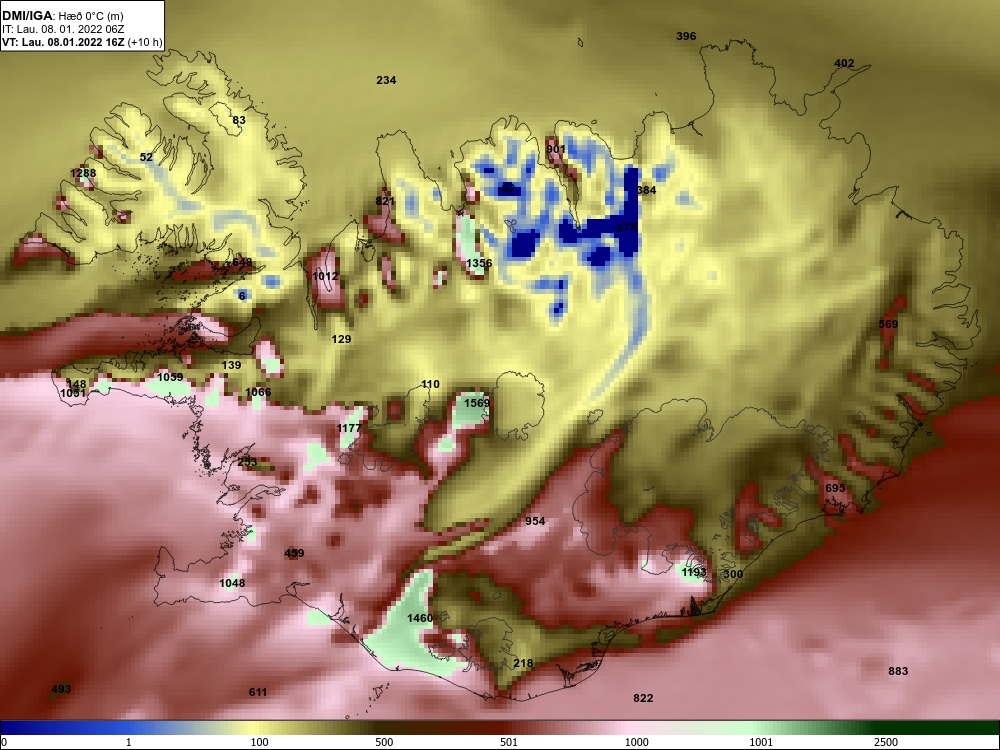1000x750 pixels.
Task: Click the map value 396
Action: (x=686, y=36)
